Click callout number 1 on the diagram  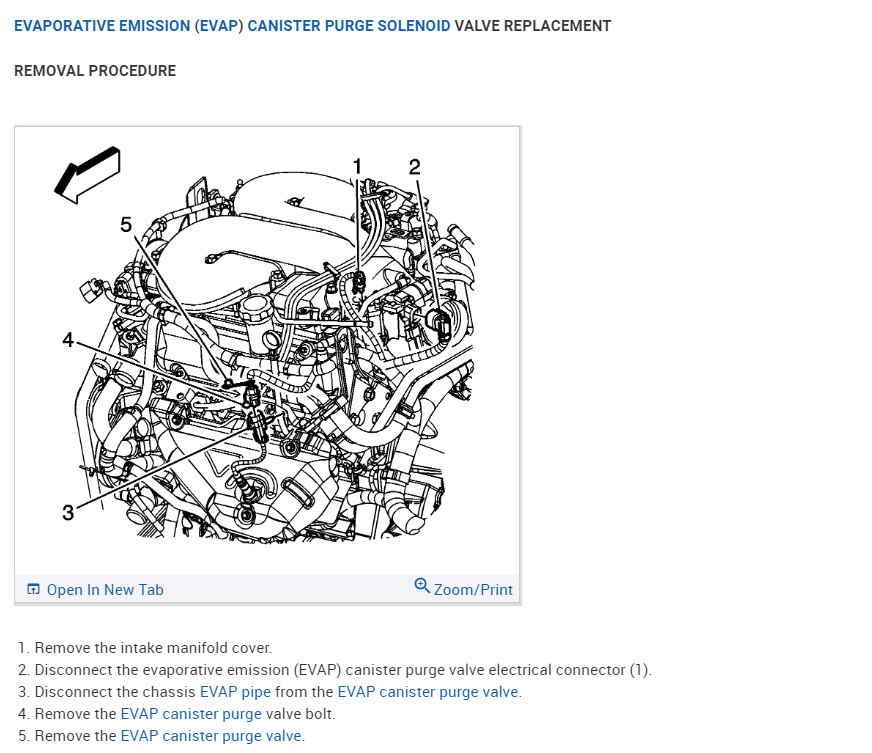(x=358, y=166)
